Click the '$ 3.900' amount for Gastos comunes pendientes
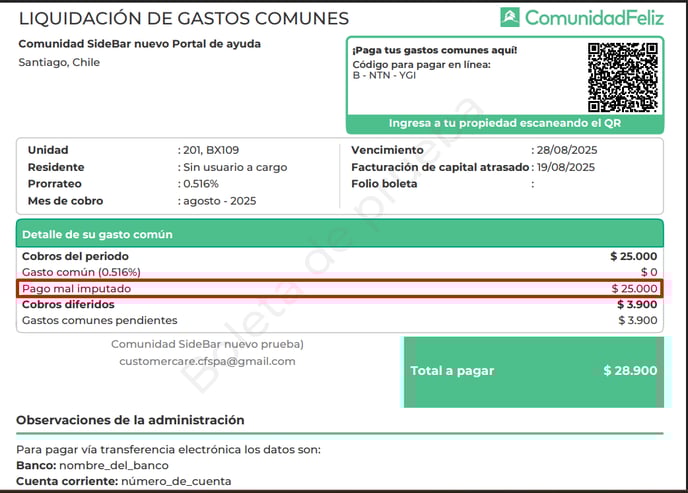The height and width of the screenshot is (493, 688). tap(638, 321)
